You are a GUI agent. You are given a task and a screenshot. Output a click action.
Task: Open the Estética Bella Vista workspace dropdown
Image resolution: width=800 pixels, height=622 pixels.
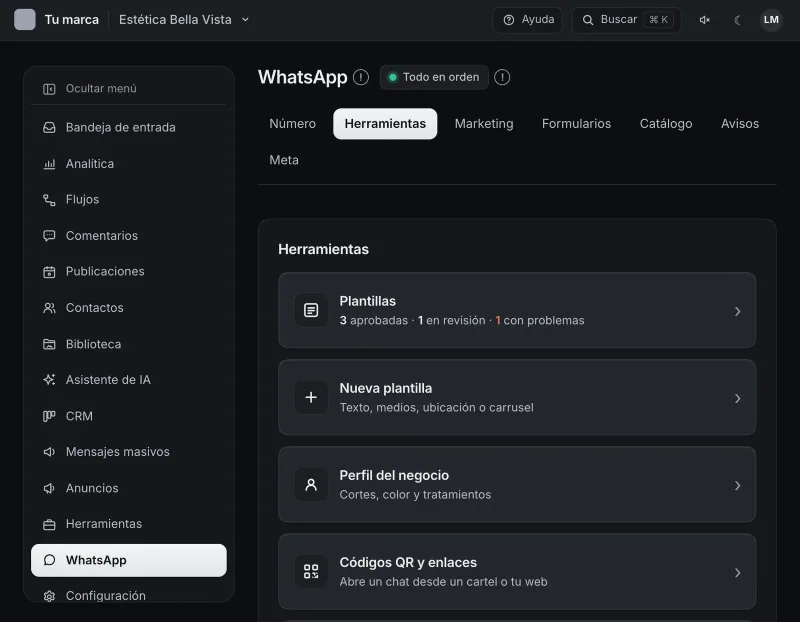click(184, 20)
